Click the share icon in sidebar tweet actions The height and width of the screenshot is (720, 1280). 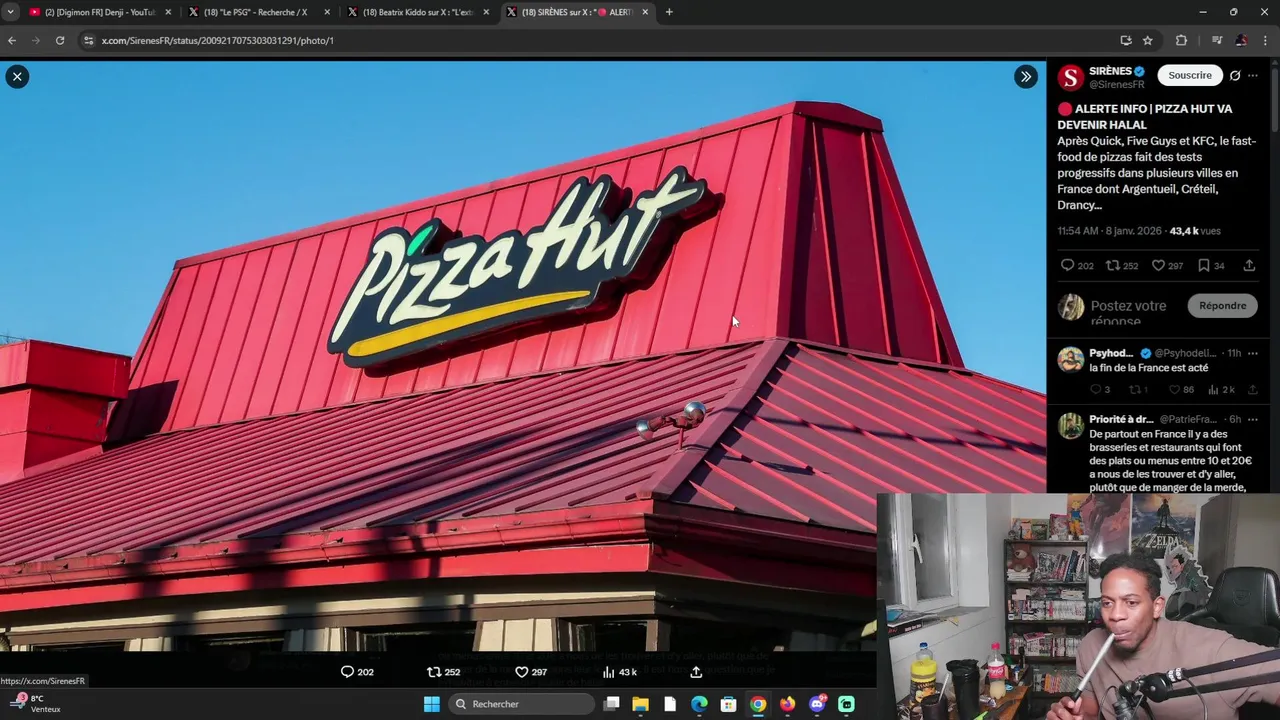coord(1249,265)
